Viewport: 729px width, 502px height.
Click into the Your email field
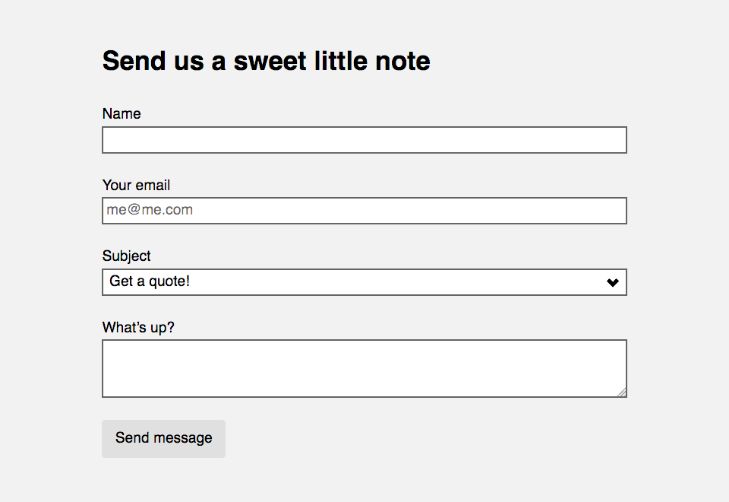pyautogui.click(x=364, y=211)
